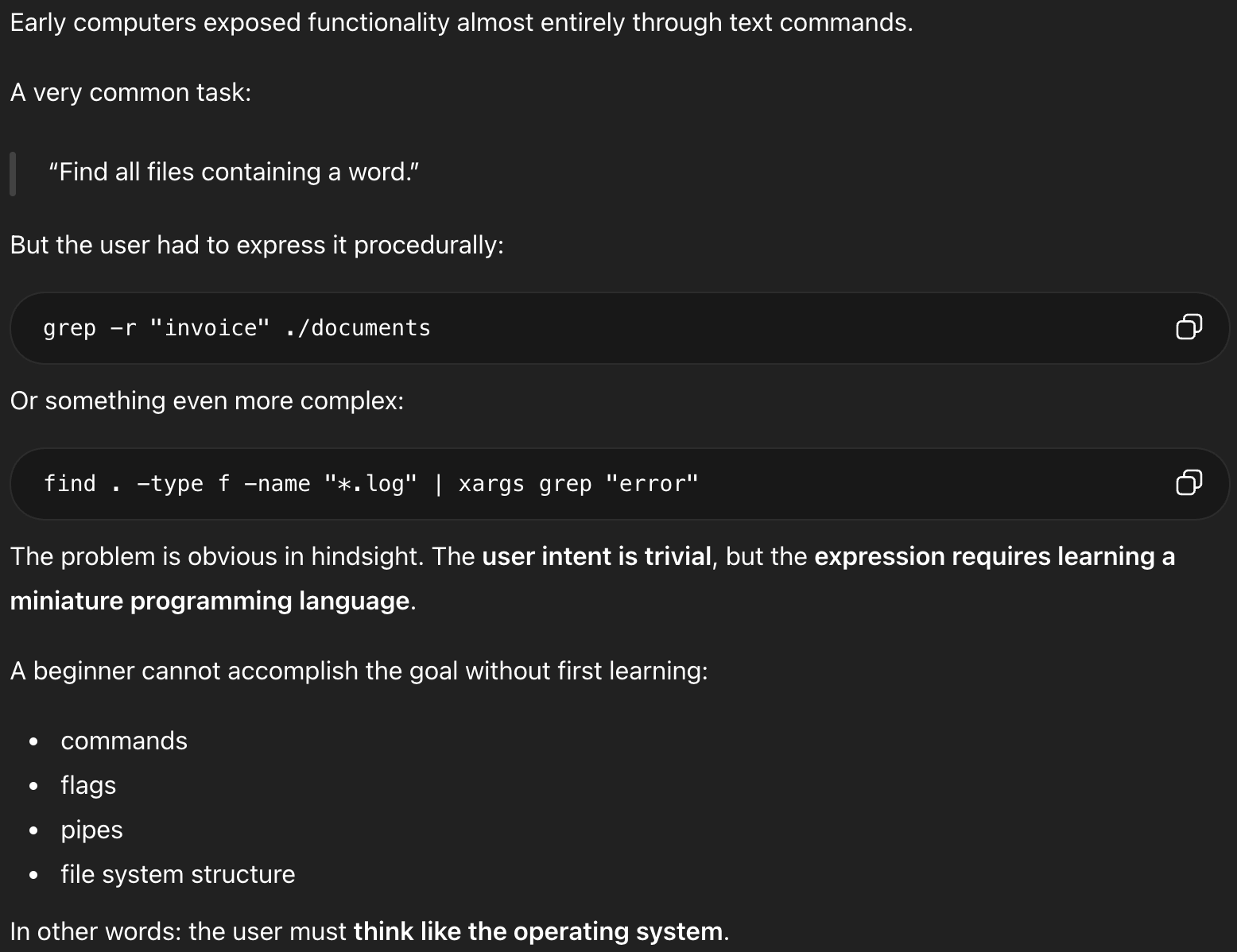Click the "Early computers exposed functionality" sentence

pos(461,22)
